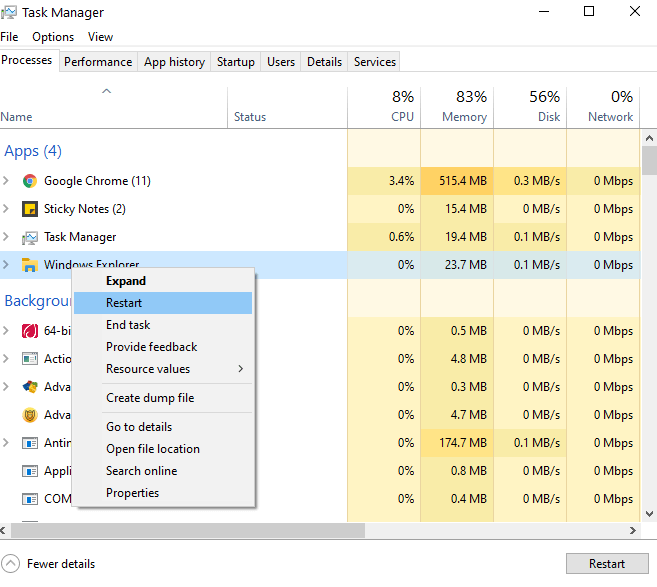
Task: Open the Options menu
Action: pyautogui.click(x=53, y=37)
